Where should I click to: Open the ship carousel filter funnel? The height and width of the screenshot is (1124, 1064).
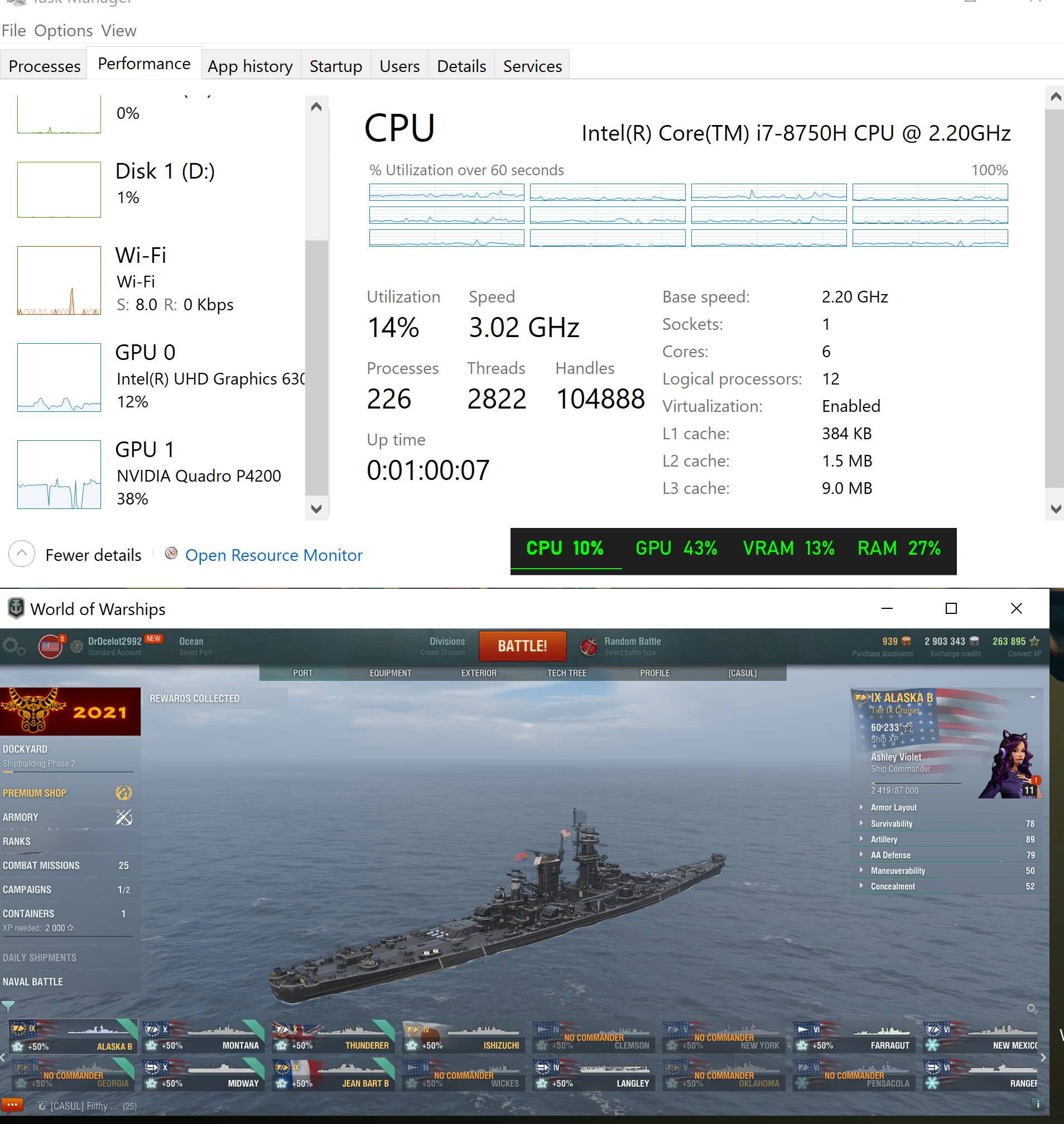[8, 1007]
